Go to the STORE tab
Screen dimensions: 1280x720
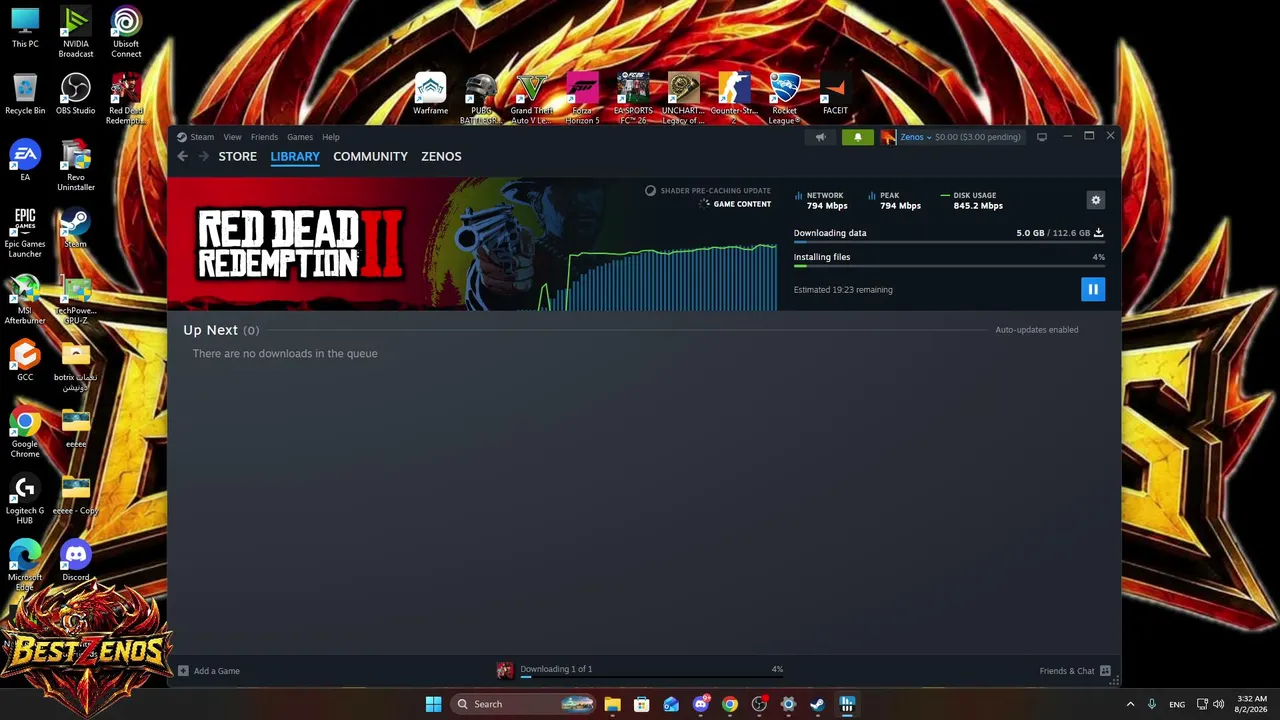238,156
